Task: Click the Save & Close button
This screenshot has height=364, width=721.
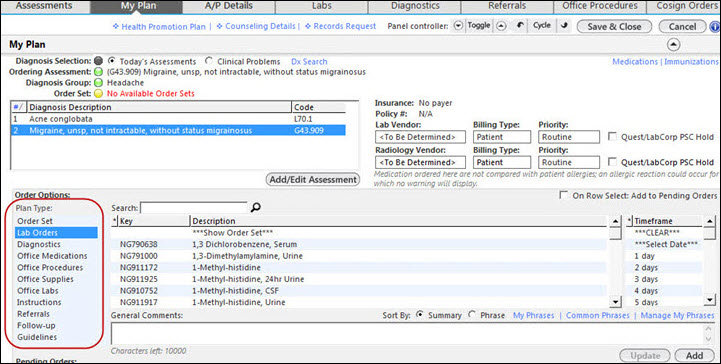Action: [614, 27]
